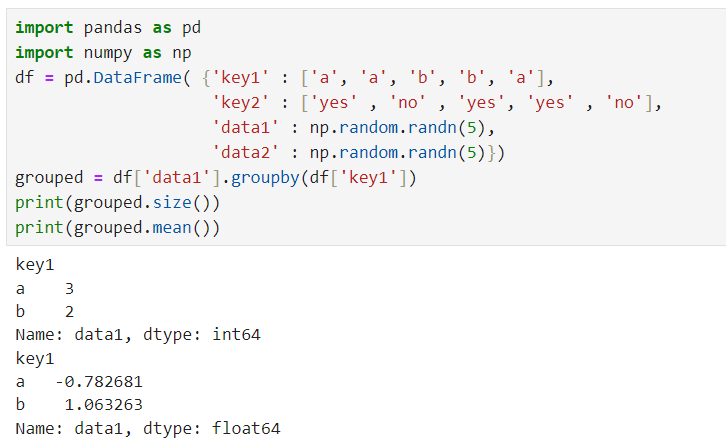
Task: Click the 'grouped' variable assignment
Action: (49, 178)
